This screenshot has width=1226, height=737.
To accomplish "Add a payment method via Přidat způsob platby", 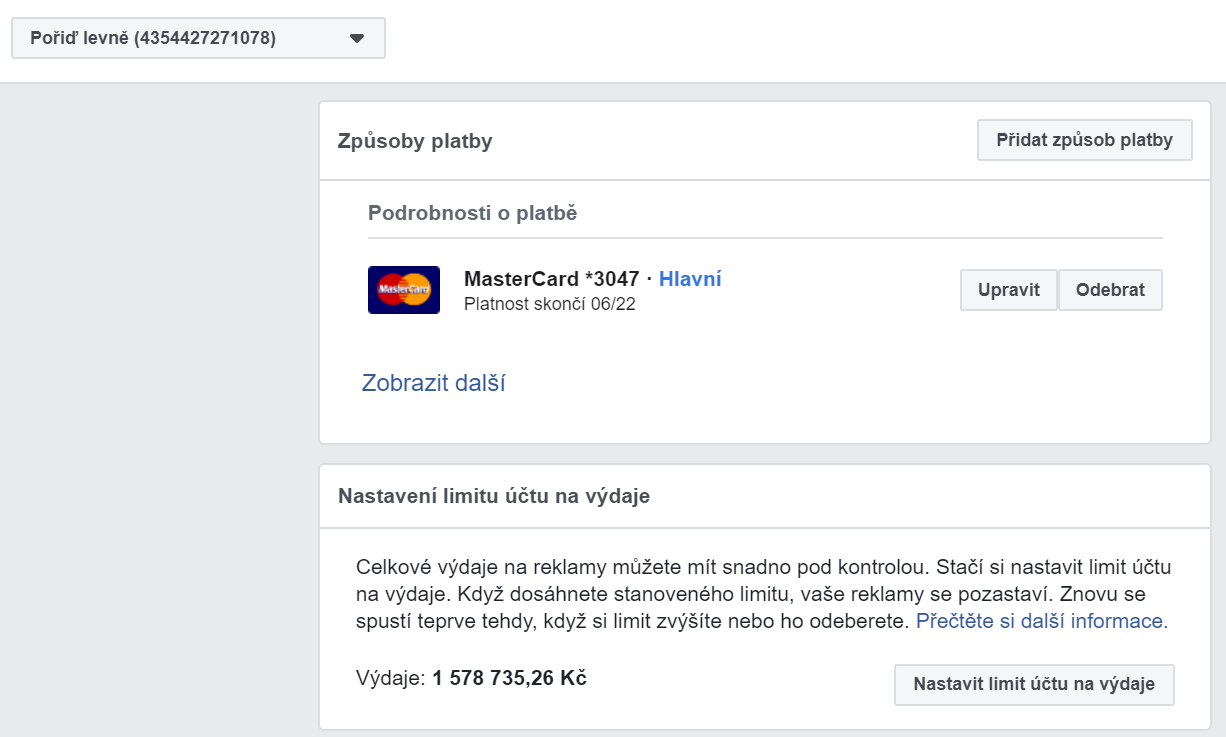I will (1084, 140).
